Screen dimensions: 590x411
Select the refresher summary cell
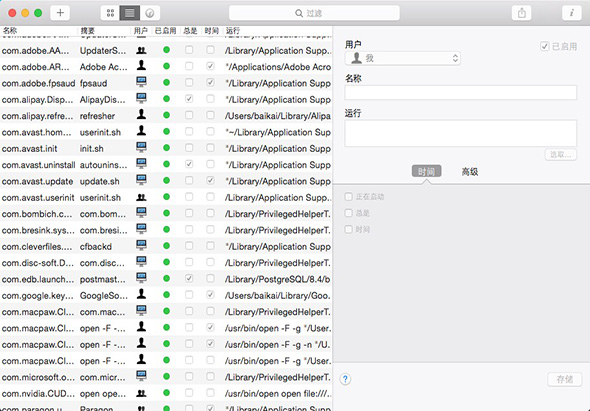tap(97, 116)
